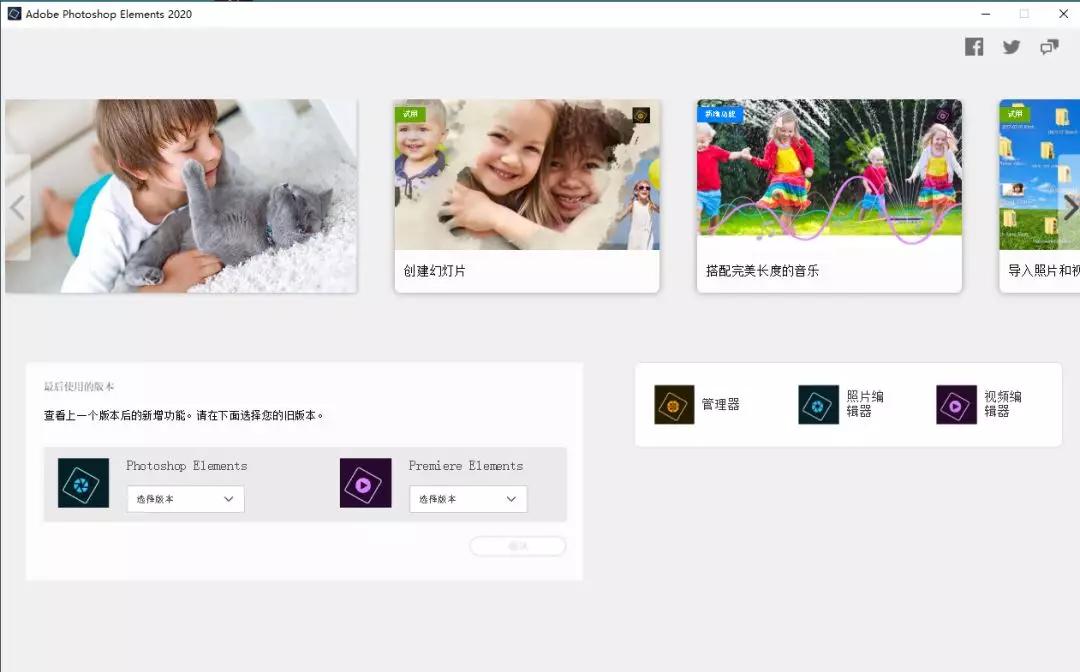Click the 创建幻灯片 title text

pyautogui.click(x=435, y=271)
